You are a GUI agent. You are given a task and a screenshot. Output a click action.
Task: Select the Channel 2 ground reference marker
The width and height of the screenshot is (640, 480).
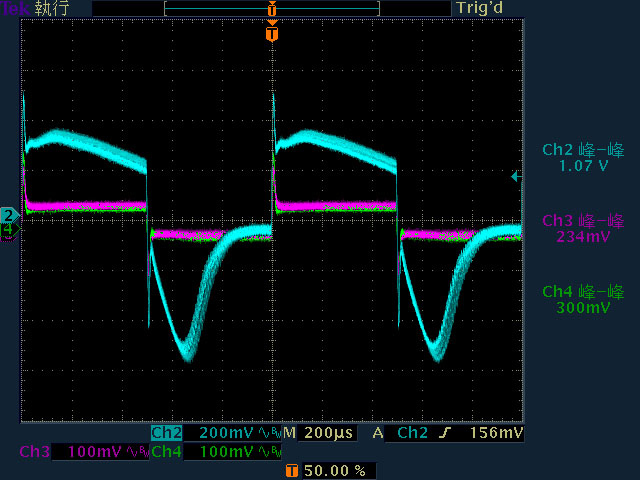tap(9, 216)
